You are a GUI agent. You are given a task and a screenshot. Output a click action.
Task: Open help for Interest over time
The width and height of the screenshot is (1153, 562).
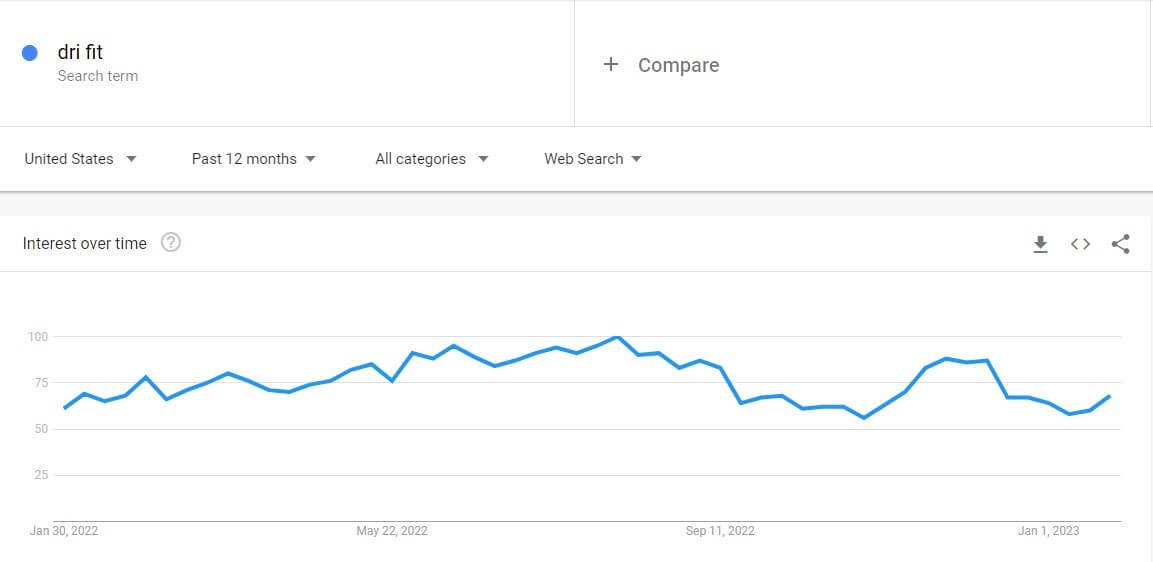(171, 243)
